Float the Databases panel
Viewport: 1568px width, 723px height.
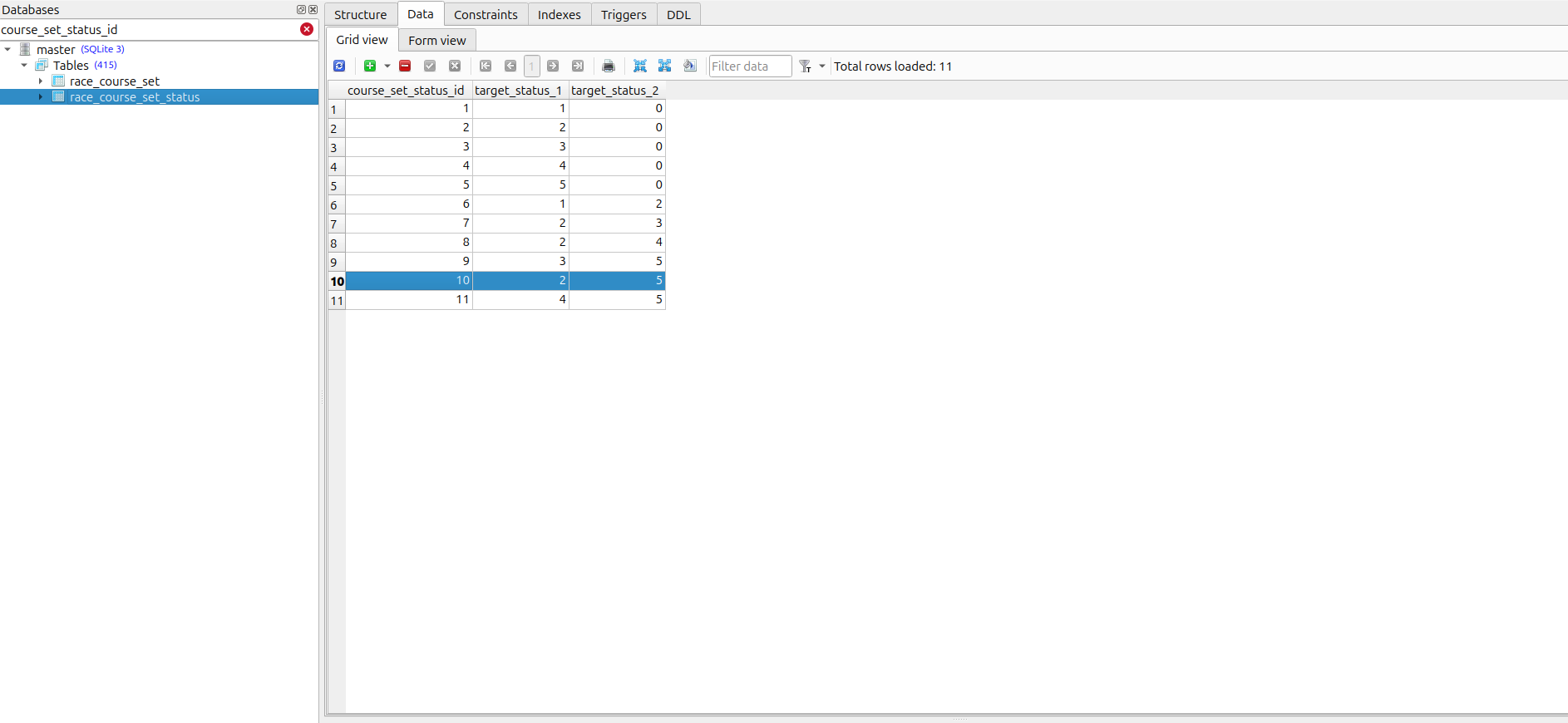click(301, 10)
